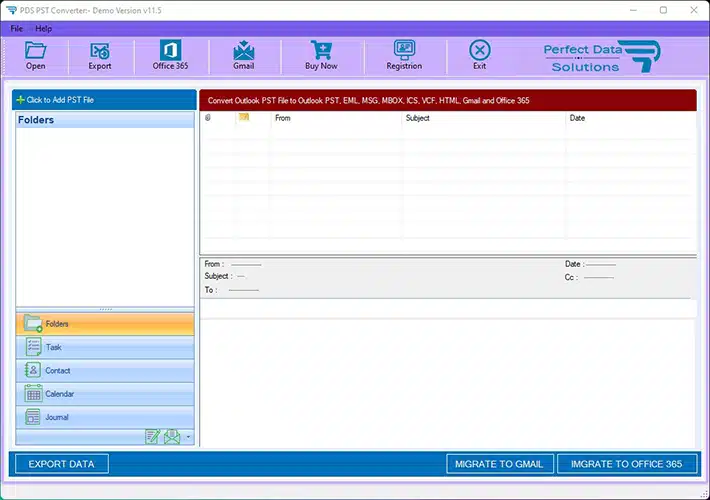Screen dimensions: 710x500
Task: Switch to the Folders navigation tab
Action: pos(105,324)
